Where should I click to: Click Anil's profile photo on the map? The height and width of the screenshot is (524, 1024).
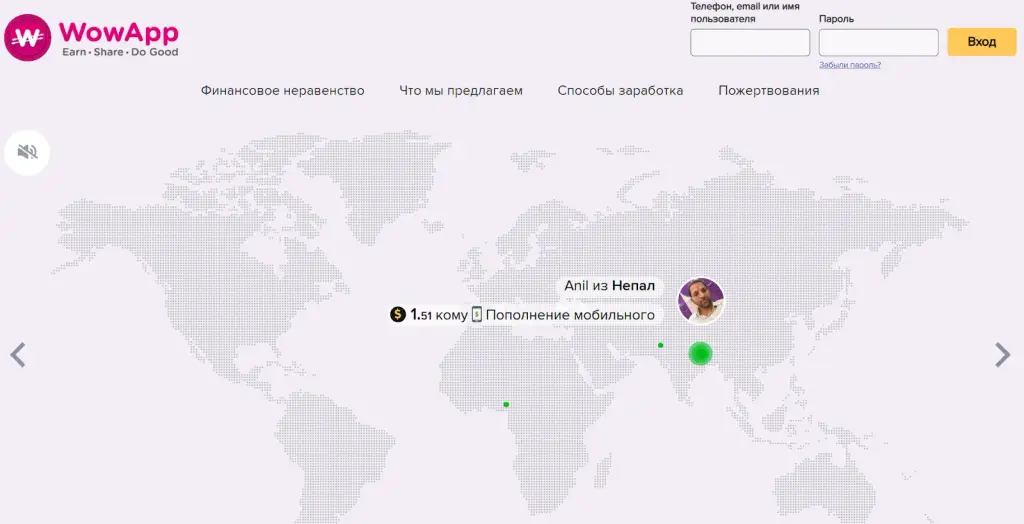(701, 301)
